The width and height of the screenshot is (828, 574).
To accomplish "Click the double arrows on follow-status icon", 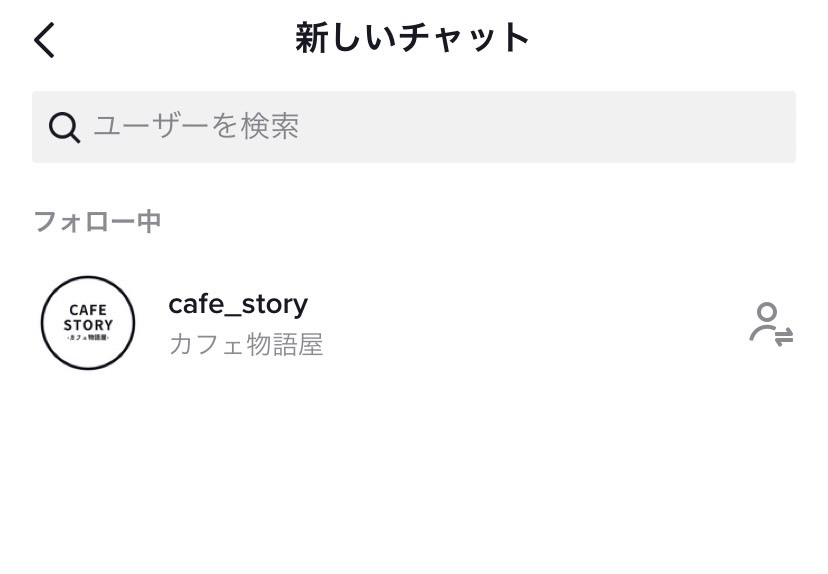I will [x=784, y=337].
